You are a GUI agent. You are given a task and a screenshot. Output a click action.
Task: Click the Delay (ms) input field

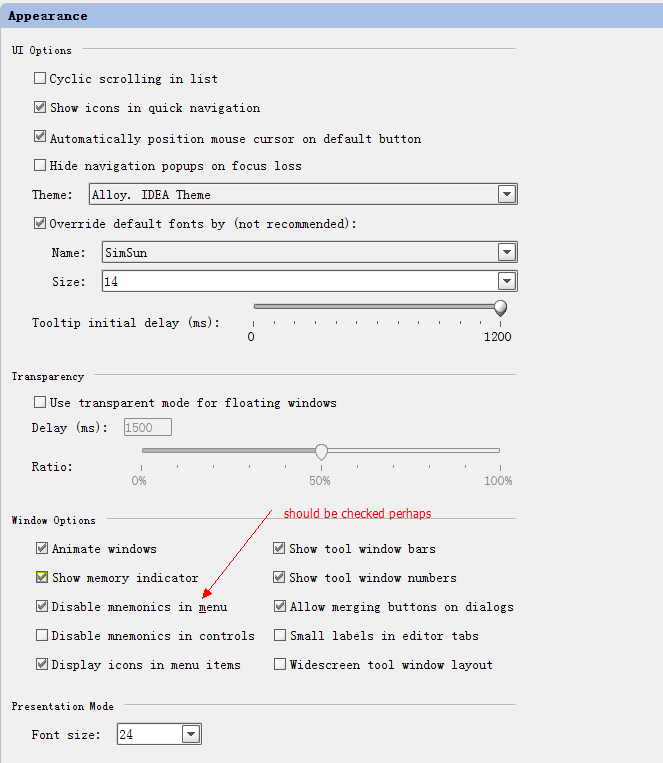(x=147, y=427)
